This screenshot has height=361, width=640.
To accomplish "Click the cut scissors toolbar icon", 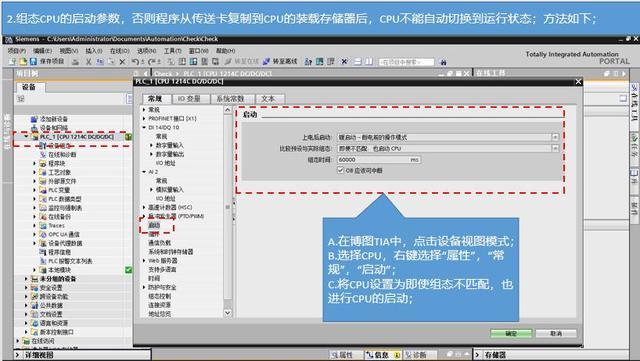I will pyautogui.click(x=89, y=62).
